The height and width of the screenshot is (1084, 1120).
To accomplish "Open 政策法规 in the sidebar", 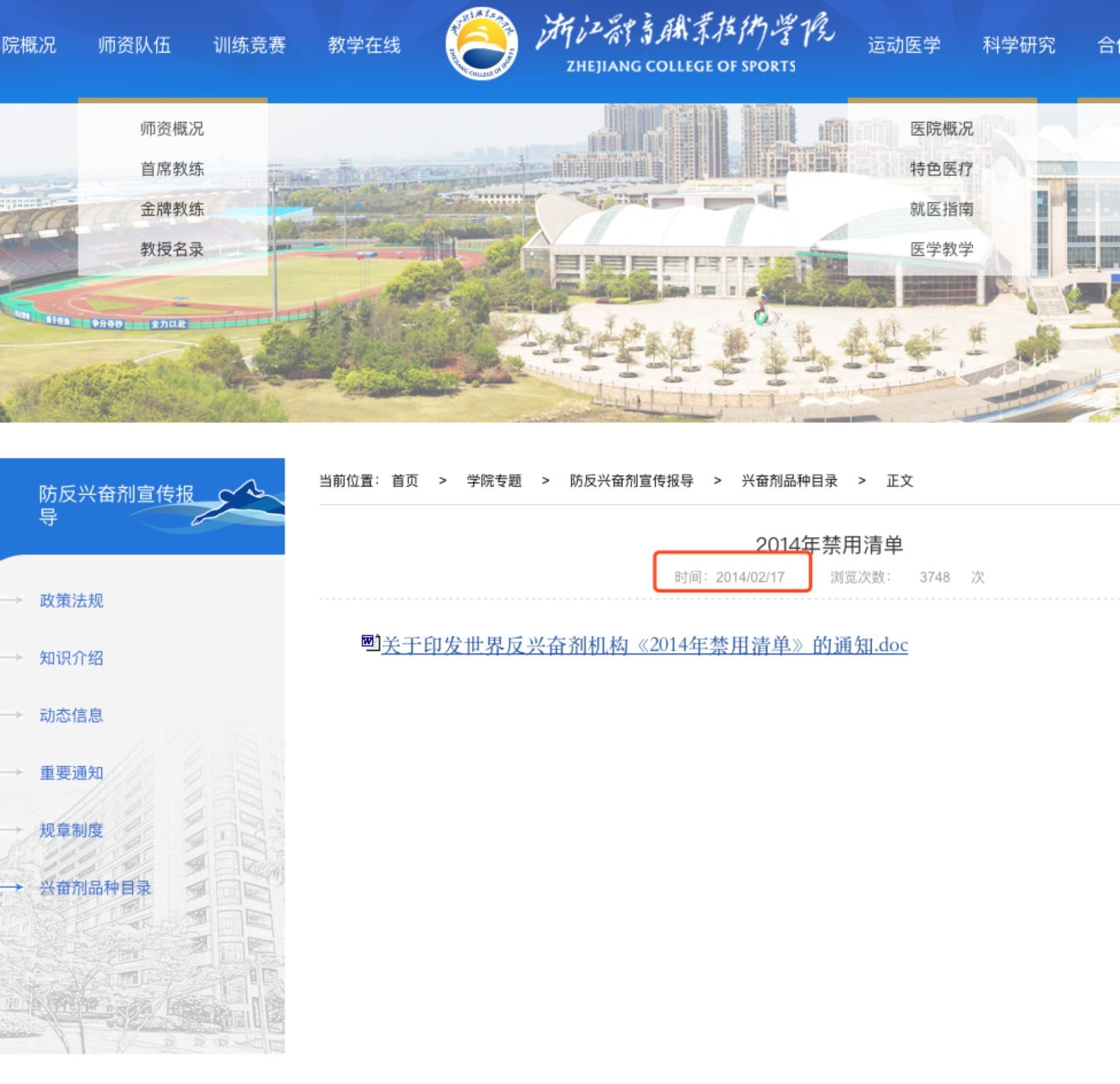I will click(x=72, y=600).
